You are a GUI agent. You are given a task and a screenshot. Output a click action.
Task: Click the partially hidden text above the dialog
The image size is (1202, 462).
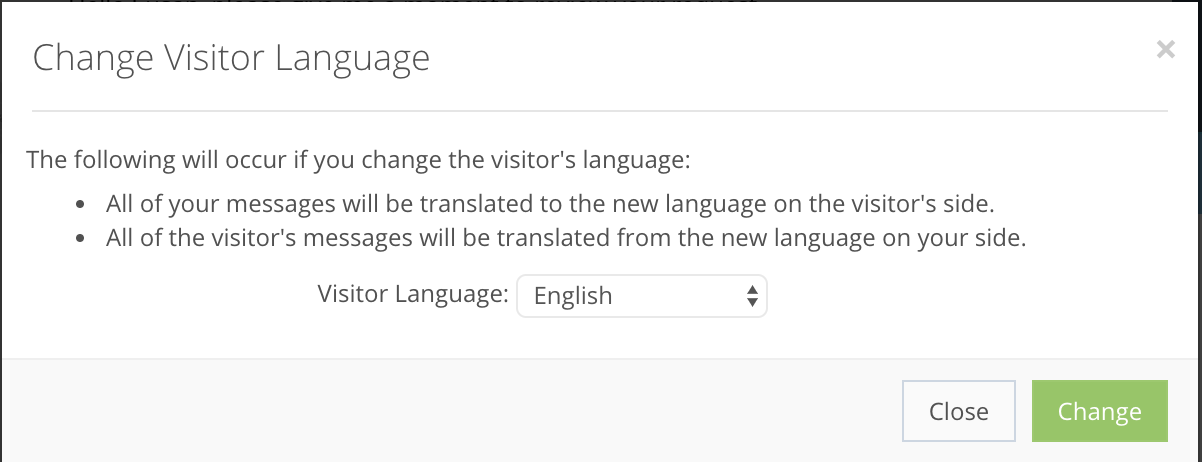click(x=400, y=2)
